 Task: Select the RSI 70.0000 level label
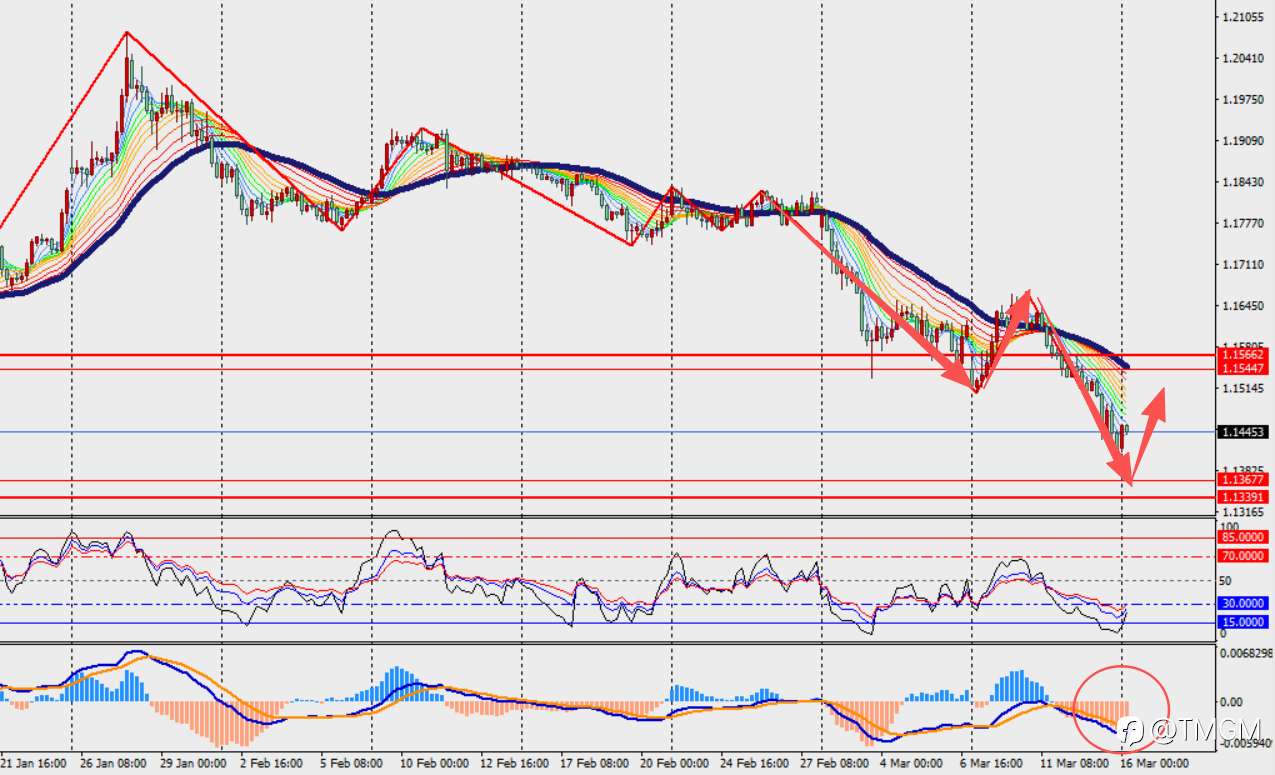pos(1245,556)
